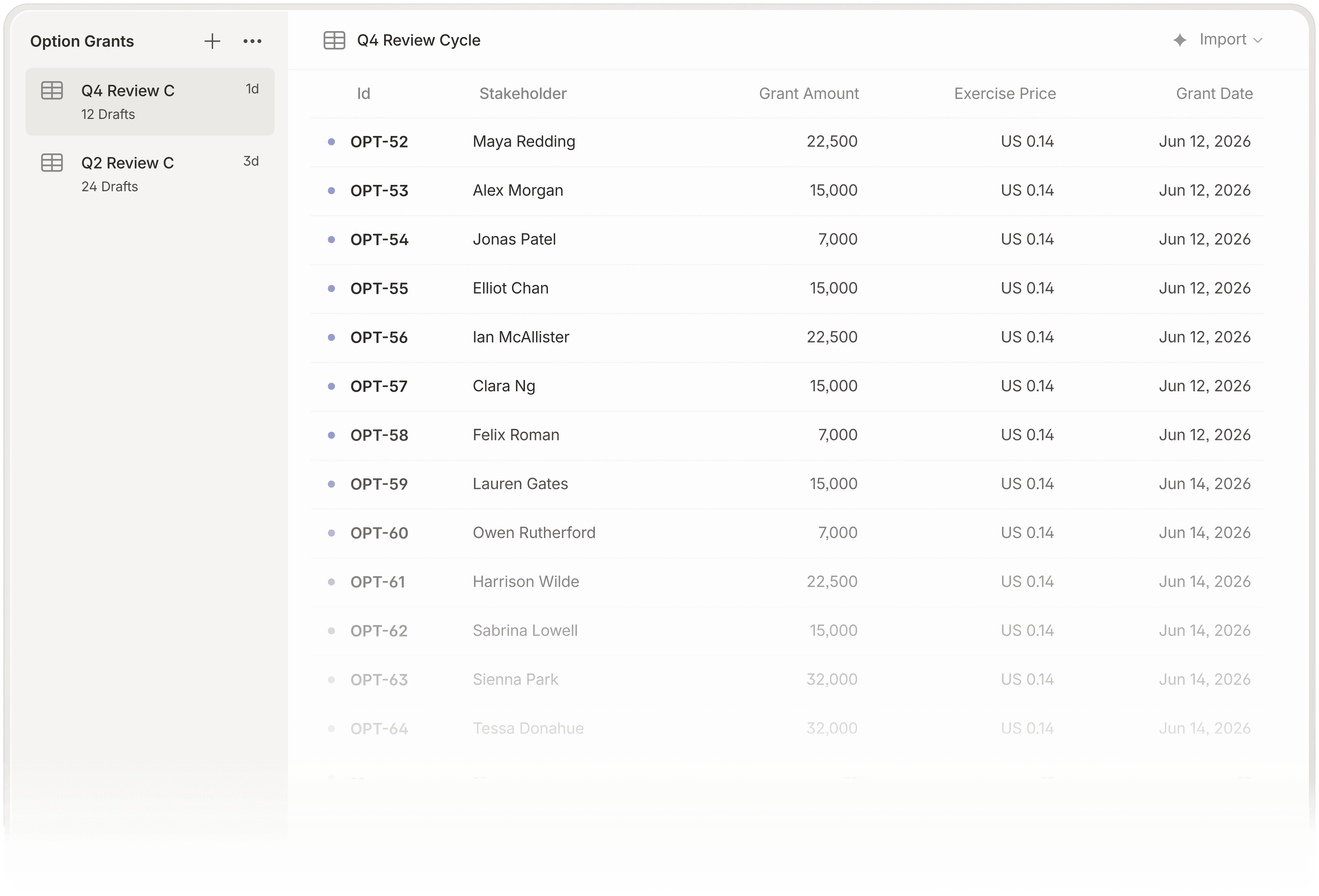Open the OPT-54 grant ID
The height and width of the screenshot is (896, 1319).
click(x=379, y=239)
